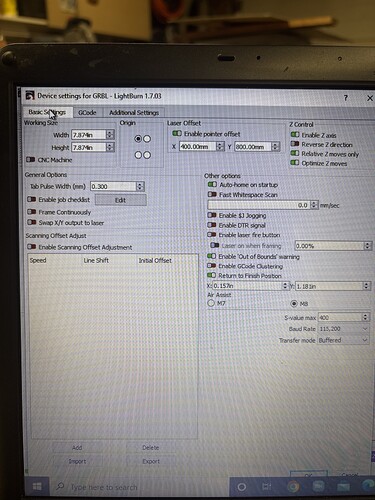Select the M7 air assist radio button
375x500 pixels.
pyautogui.click(x=211, y=303)
